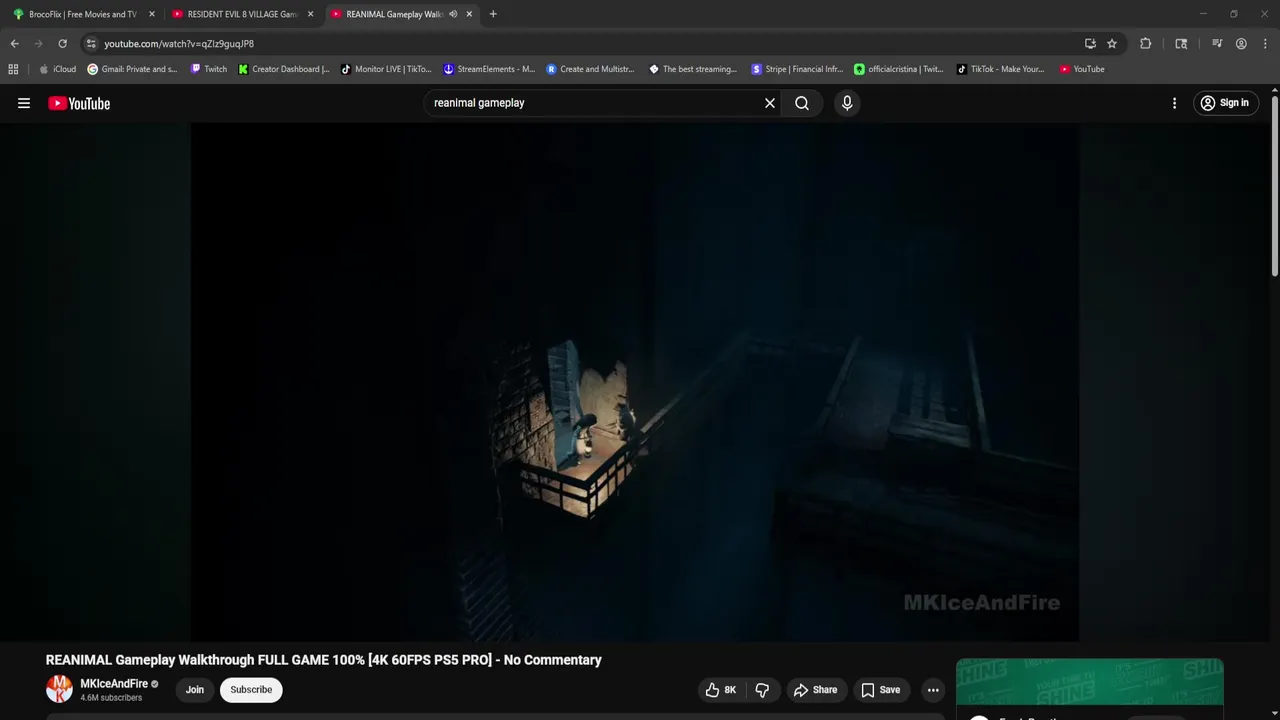Select the video title text
The width and height of the screenshot is (1280, 720).
point(324,660)
